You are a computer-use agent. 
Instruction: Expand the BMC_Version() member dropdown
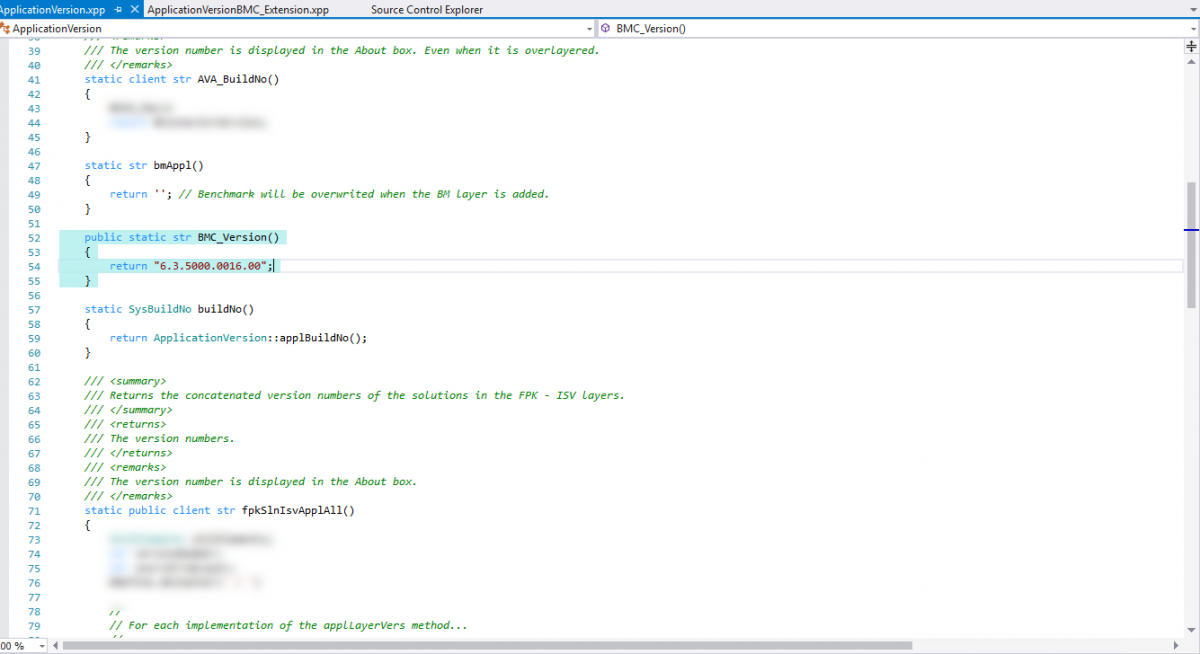click(x=1191, y=29)
